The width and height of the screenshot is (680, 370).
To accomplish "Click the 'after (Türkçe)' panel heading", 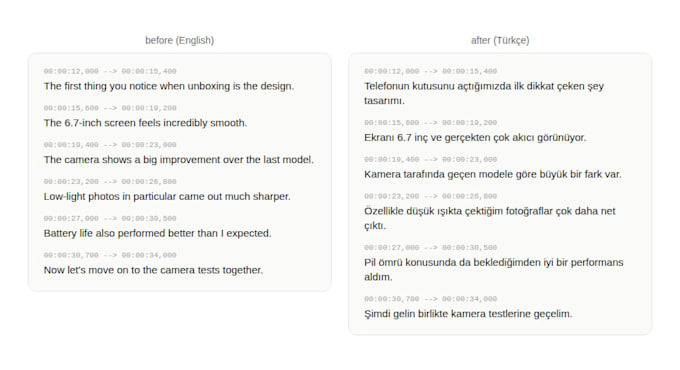I will pos(500,40).
